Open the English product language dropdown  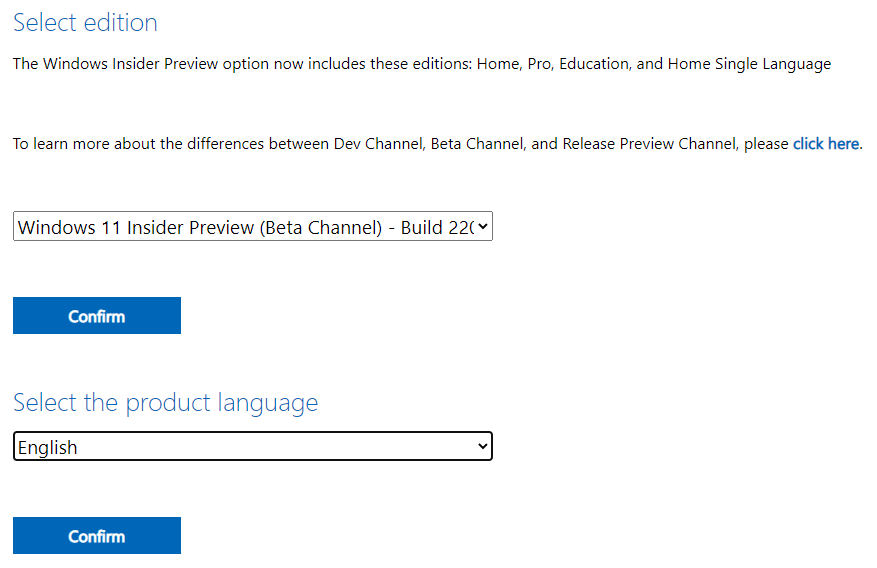coord(252,446)
